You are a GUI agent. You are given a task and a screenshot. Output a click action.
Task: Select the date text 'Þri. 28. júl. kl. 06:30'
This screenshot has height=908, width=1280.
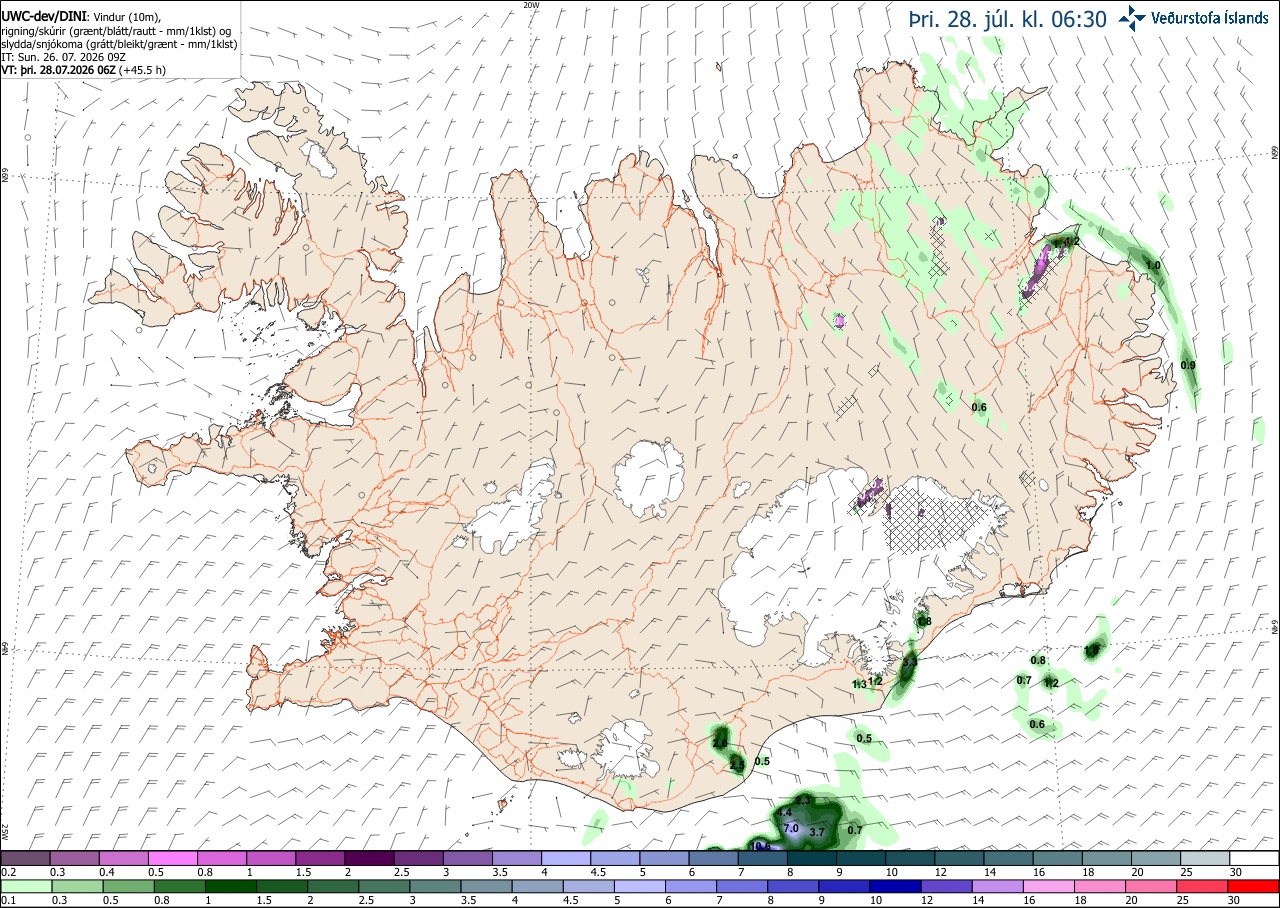coord(1006,18)
